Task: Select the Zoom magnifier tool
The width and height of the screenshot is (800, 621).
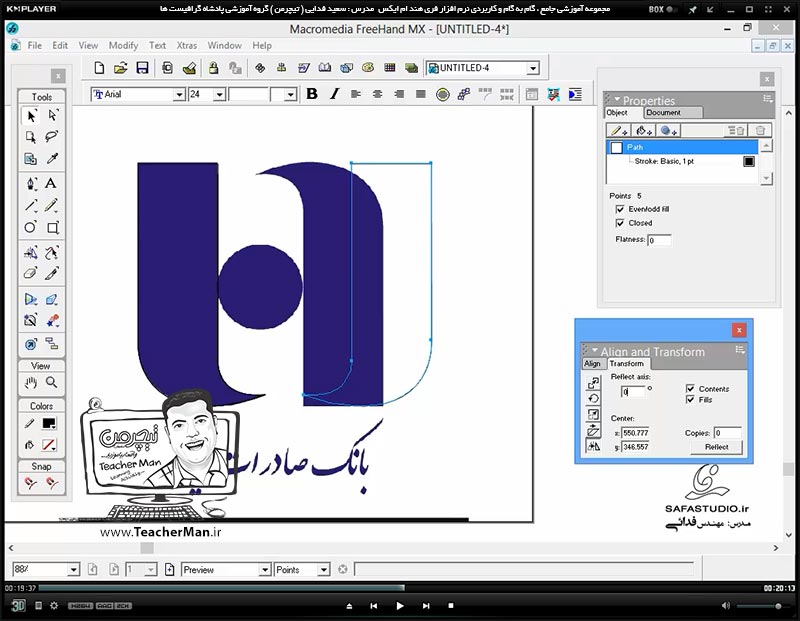Action: click(52, 382)
